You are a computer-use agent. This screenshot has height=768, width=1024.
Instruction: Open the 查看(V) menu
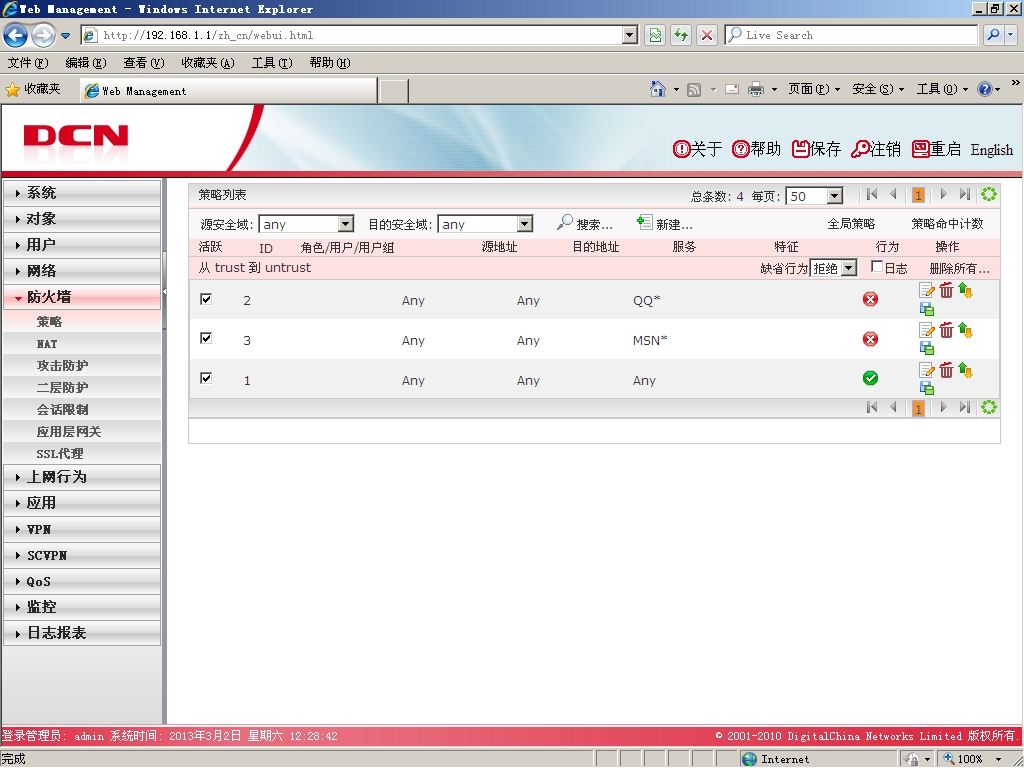pos(144,63)
